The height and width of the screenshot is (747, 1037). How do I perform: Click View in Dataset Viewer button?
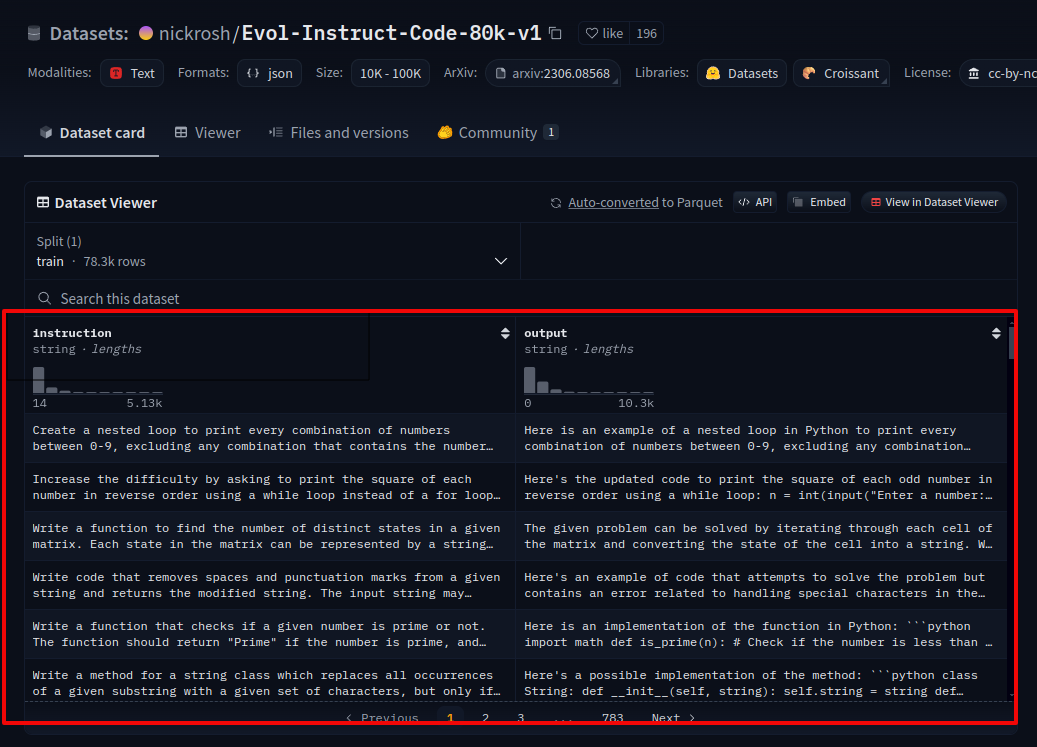click(934, 202)
